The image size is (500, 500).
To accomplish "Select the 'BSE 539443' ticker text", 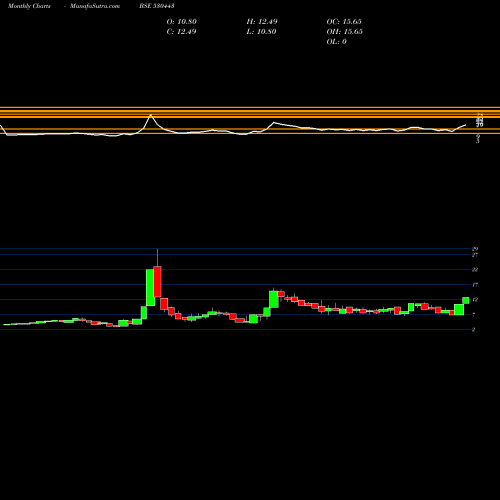I will coord(157,6).
